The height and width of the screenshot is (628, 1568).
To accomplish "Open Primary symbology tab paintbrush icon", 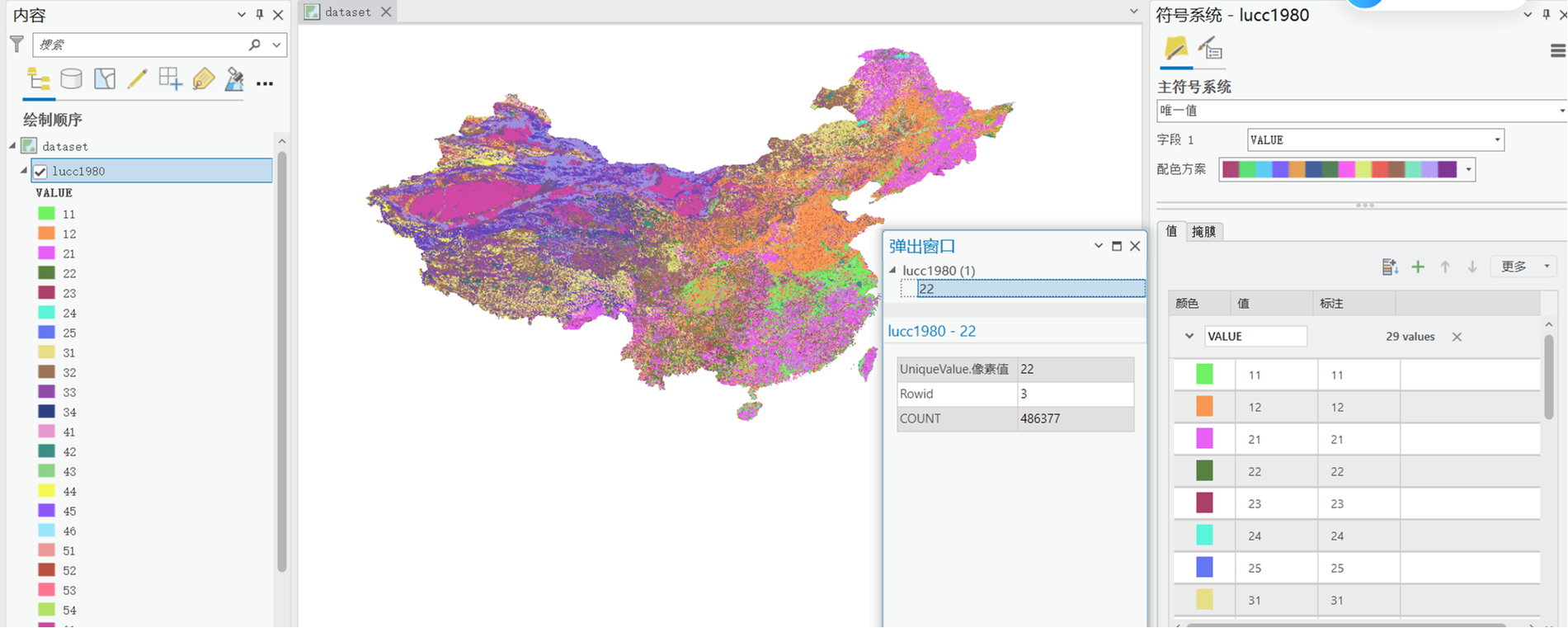I will tap(1176, 49).
